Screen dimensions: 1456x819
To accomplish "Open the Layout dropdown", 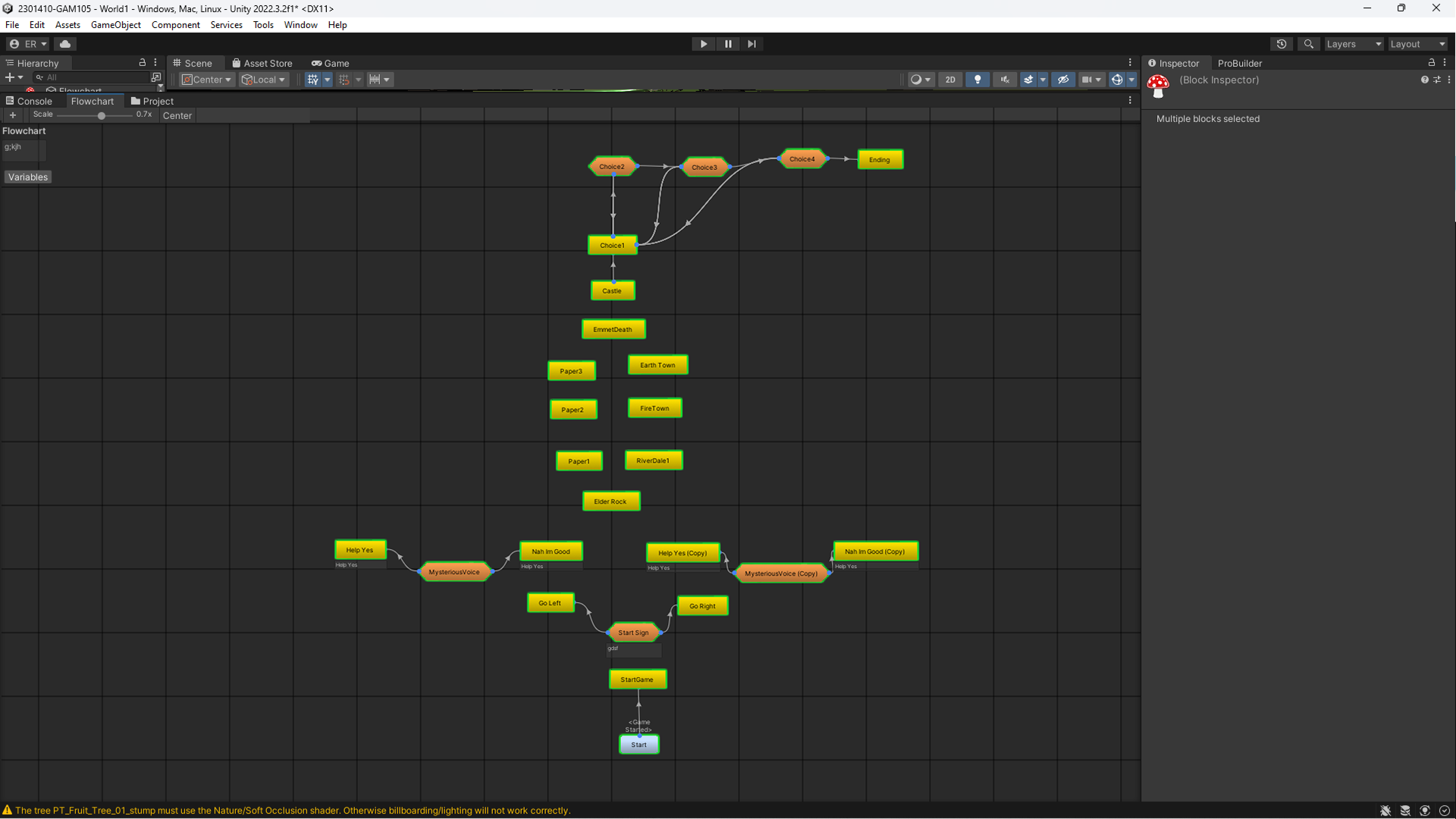I will [1417, 44].
